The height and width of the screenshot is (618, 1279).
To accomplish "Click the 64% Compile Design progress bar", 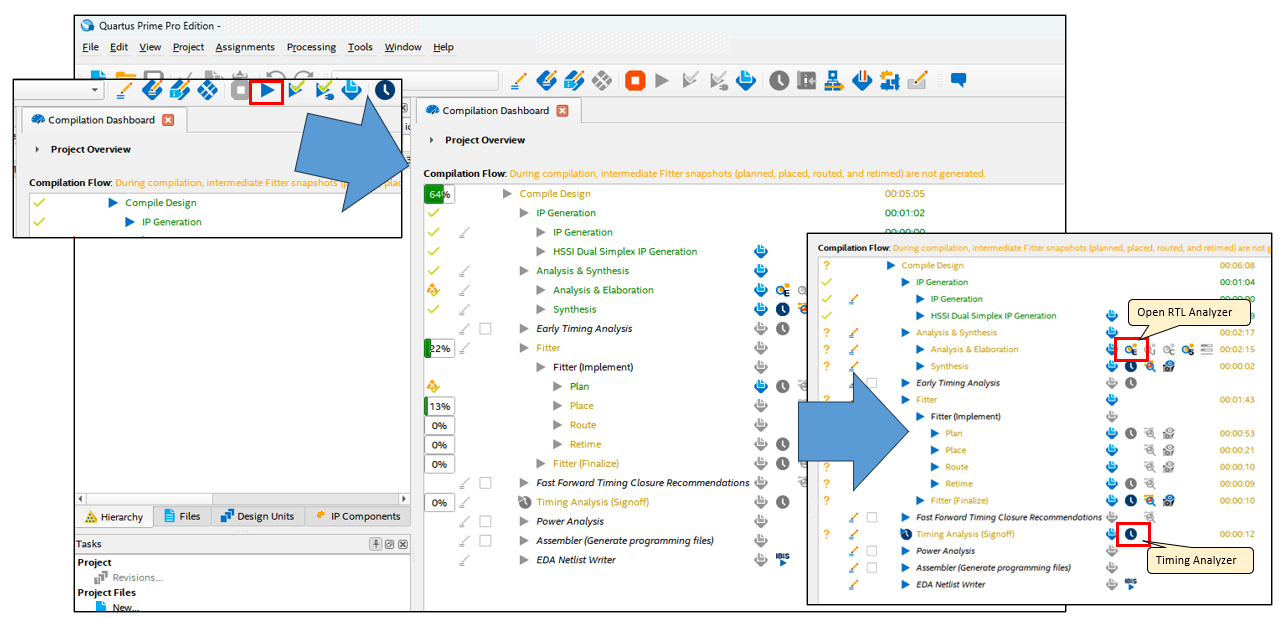I will click(x=439, y=194).
